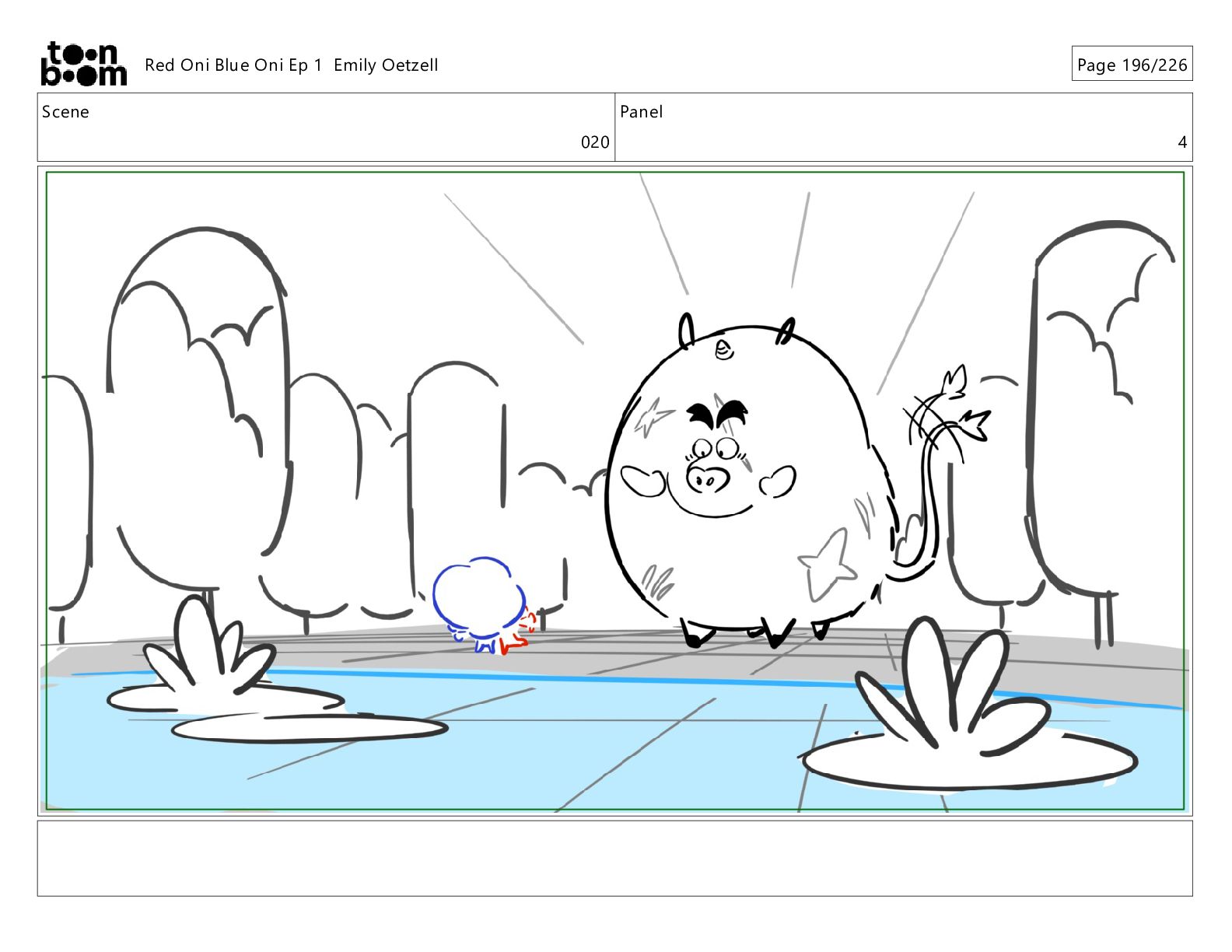Select scene number '020'
This screenshot has width=1232, height=952.
(595, 142)
